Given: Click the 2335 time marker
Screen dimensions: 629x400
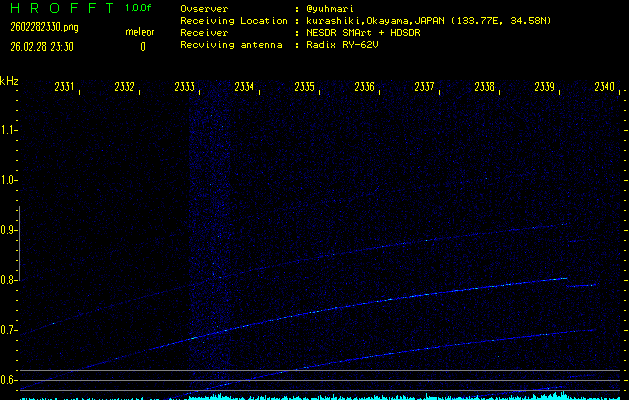Looking at the screenshot, I should pos(304,87).
